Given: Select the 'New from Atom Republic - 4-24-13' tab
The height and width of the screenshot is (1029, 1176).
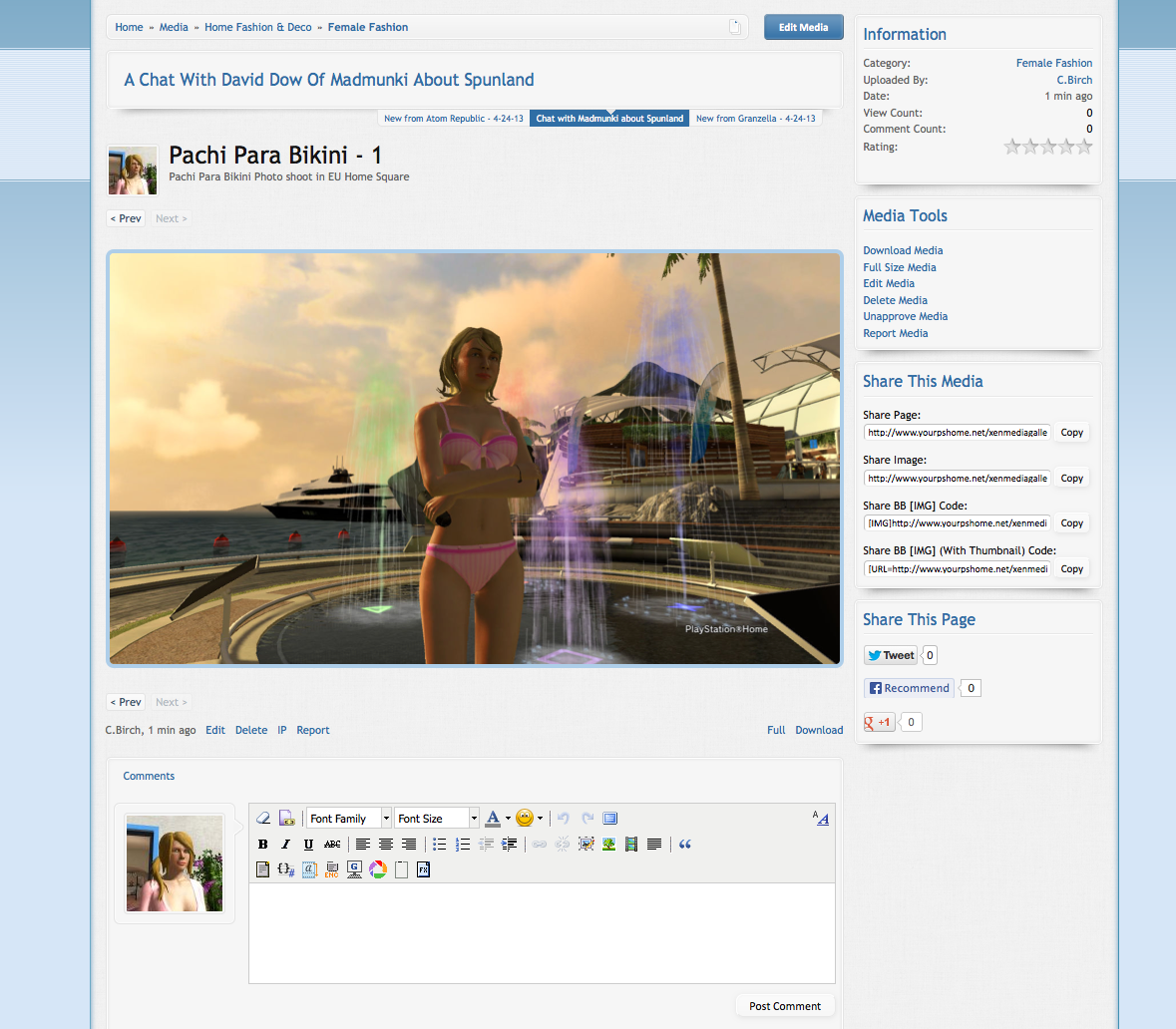Looking at the screenshot, I should point(454,119).
